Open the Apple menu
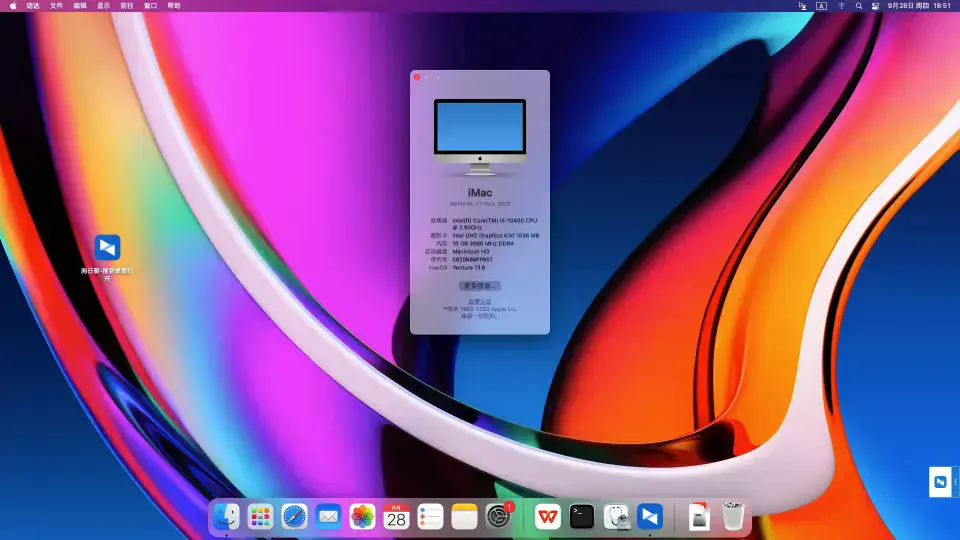The height and width of the screenshot is (540, 960). point(13,6)
